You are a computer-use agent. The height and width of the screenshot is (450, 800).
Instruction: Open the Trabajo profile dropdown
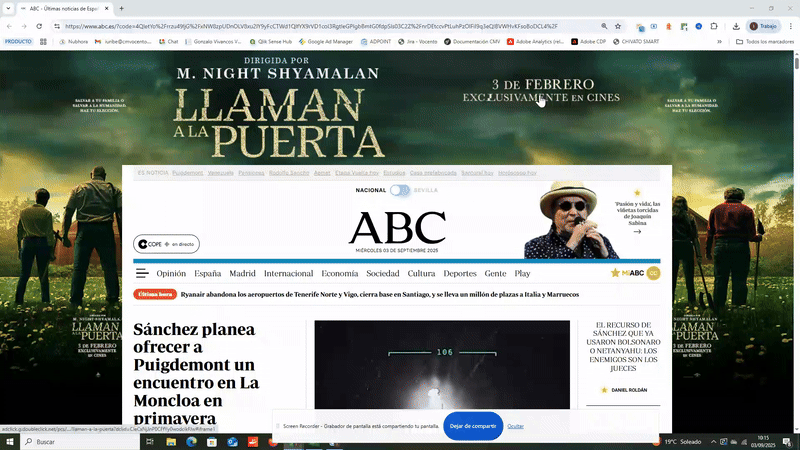tap(767, 26)
